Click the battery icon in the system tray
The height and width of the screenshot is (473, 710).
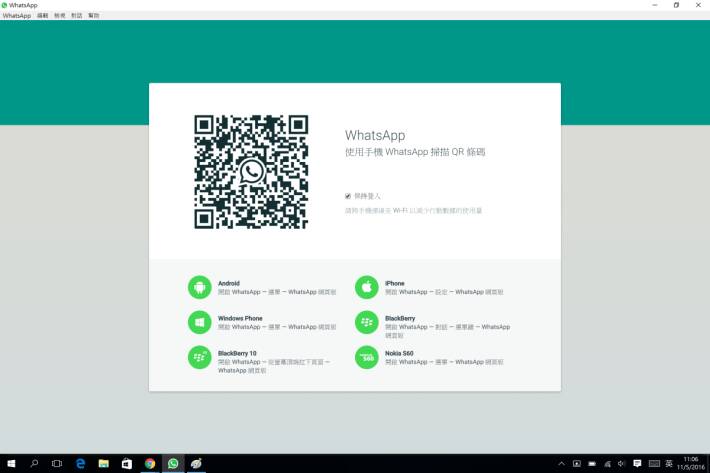(592, 463)
